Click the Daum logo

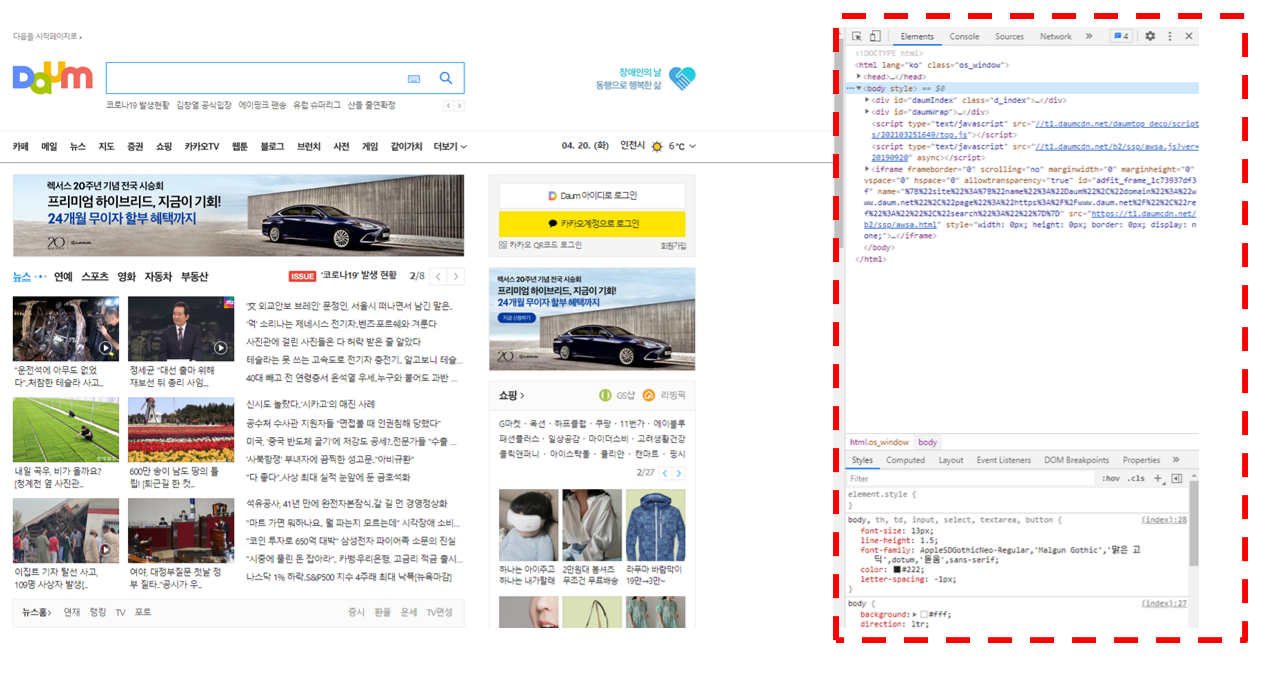point(52,78)
